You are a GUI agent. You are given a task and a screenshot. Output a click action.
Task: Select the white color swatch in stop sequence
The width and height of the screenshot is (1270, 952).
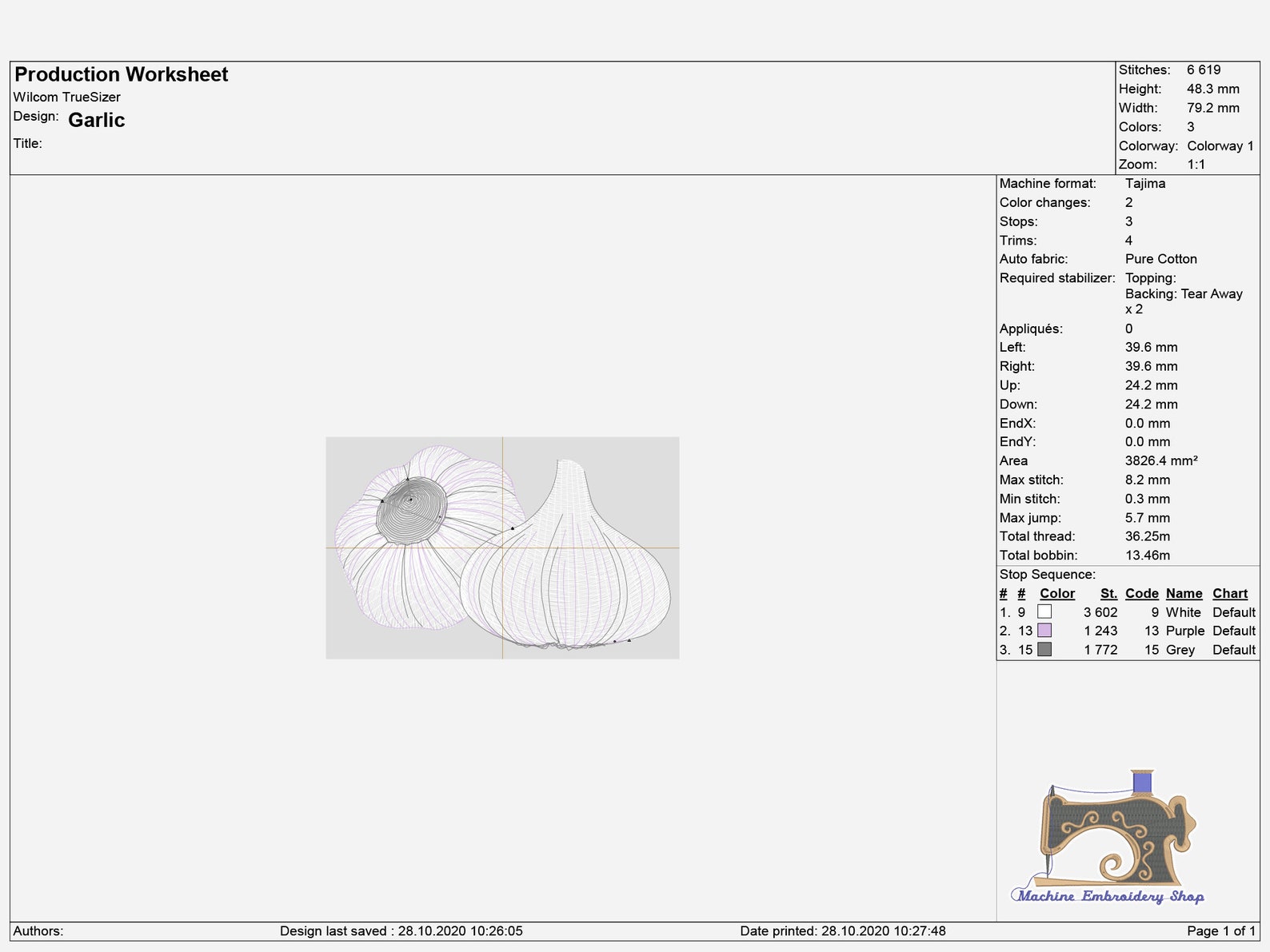pos(1044,611)
